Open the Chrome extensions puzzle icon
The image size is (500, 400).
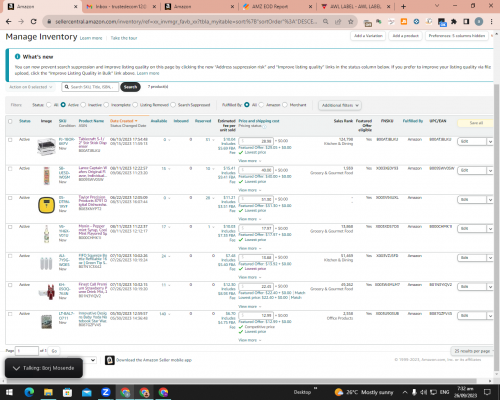click(454, 22)
